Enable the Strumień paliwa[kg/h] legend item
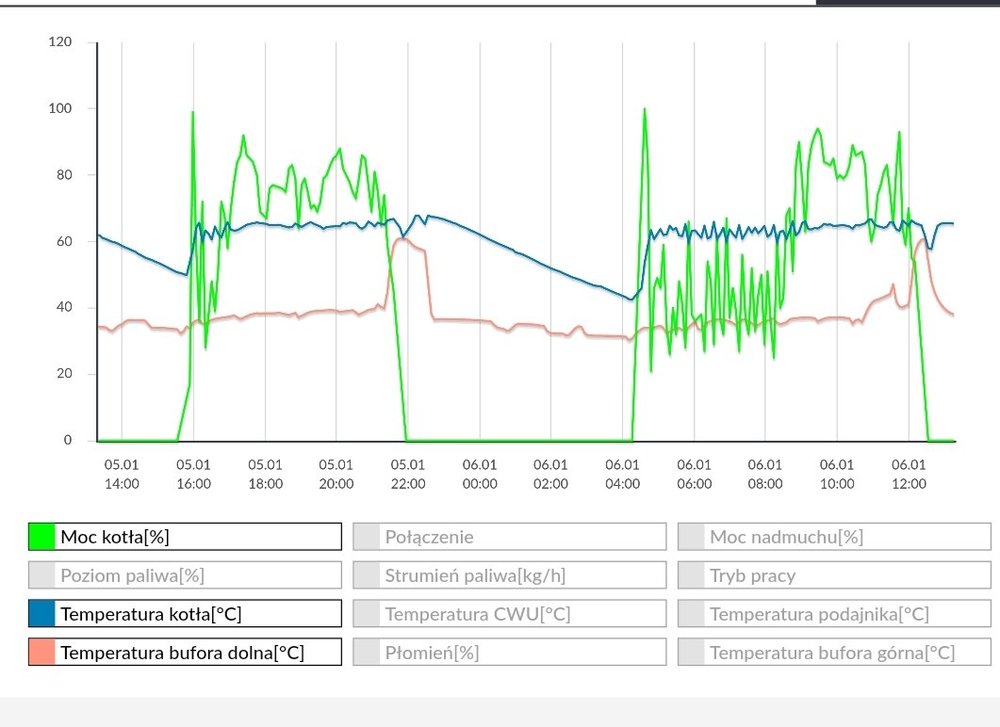The image size is (1000, 727). point(509,575)
